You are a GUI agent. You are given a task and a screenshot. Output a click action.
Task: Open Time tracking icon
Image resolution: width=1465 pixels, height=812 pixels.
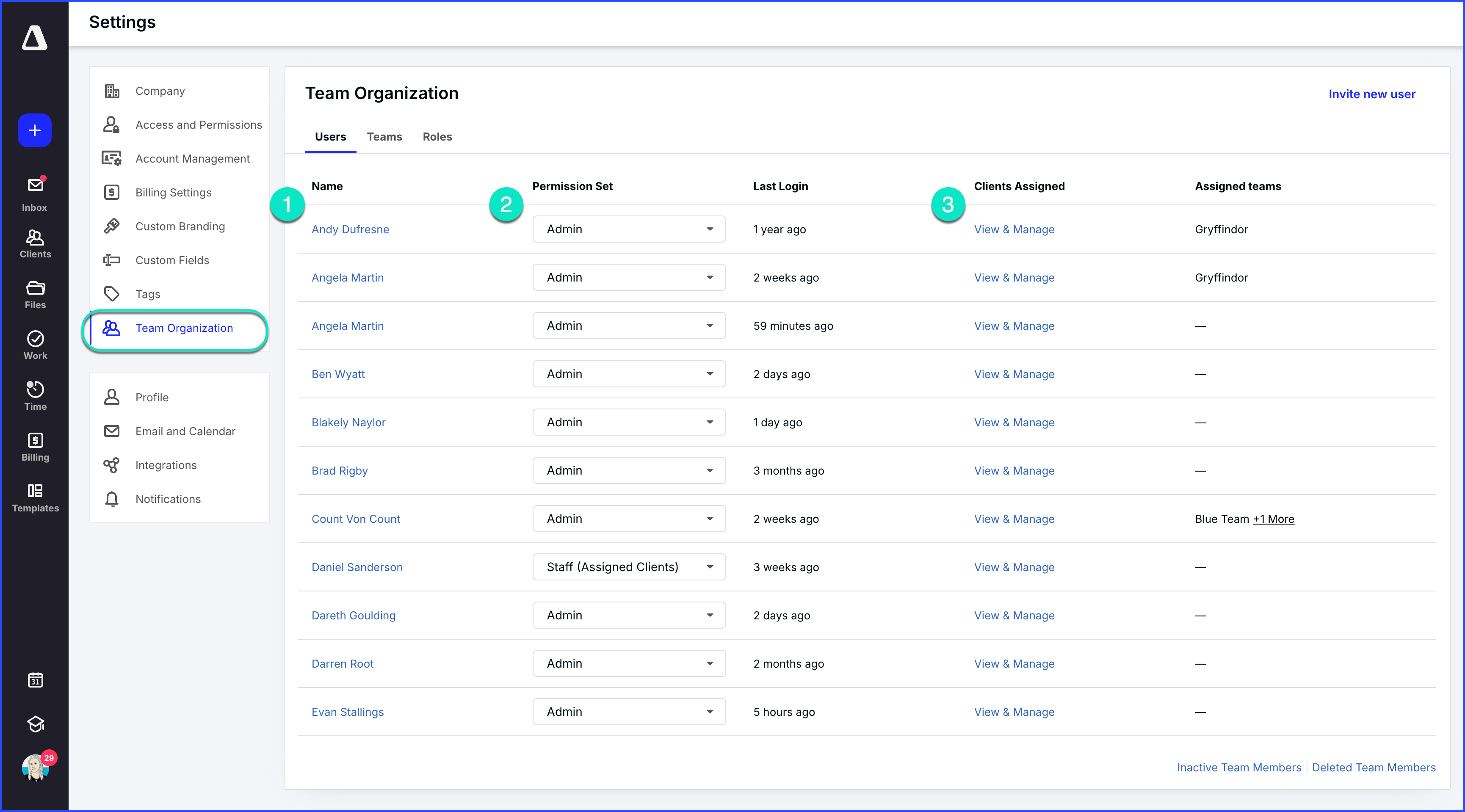(x=35, y=395)
